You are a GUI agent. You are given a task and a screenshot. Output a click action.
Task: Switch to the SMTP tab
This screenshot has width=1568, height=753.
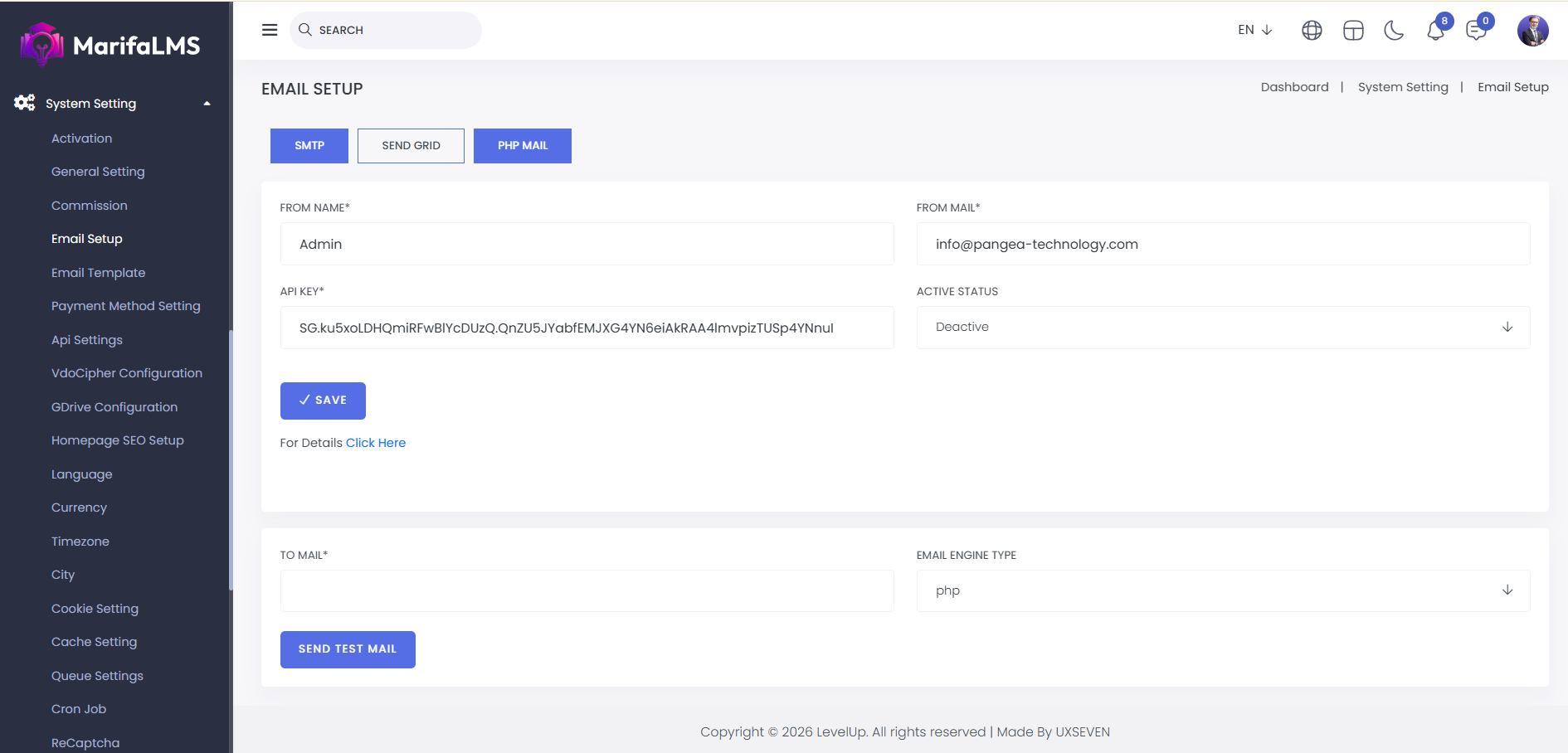click(x=309, y=146)
